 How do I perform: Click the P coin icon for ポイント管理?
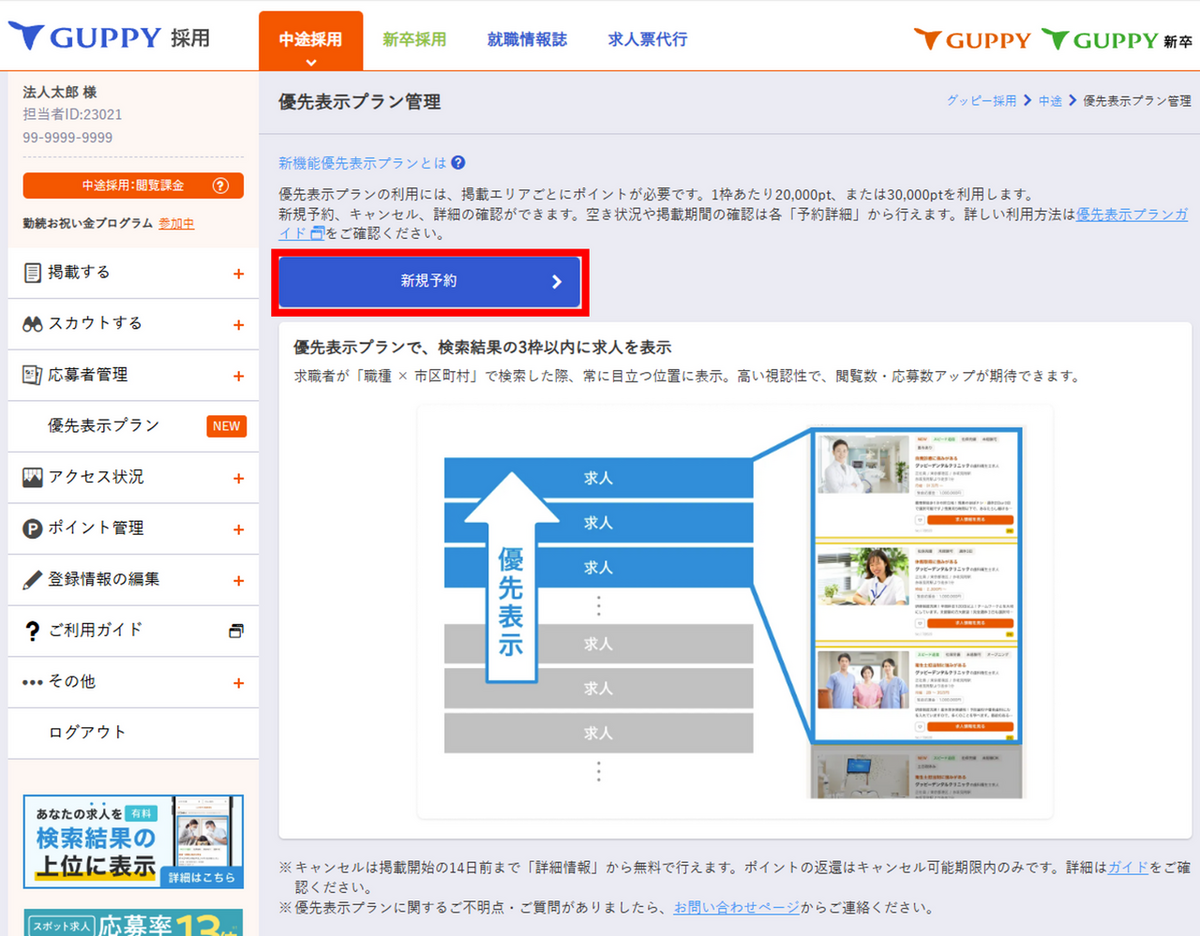pyautogui.click(x=32, y=529)
